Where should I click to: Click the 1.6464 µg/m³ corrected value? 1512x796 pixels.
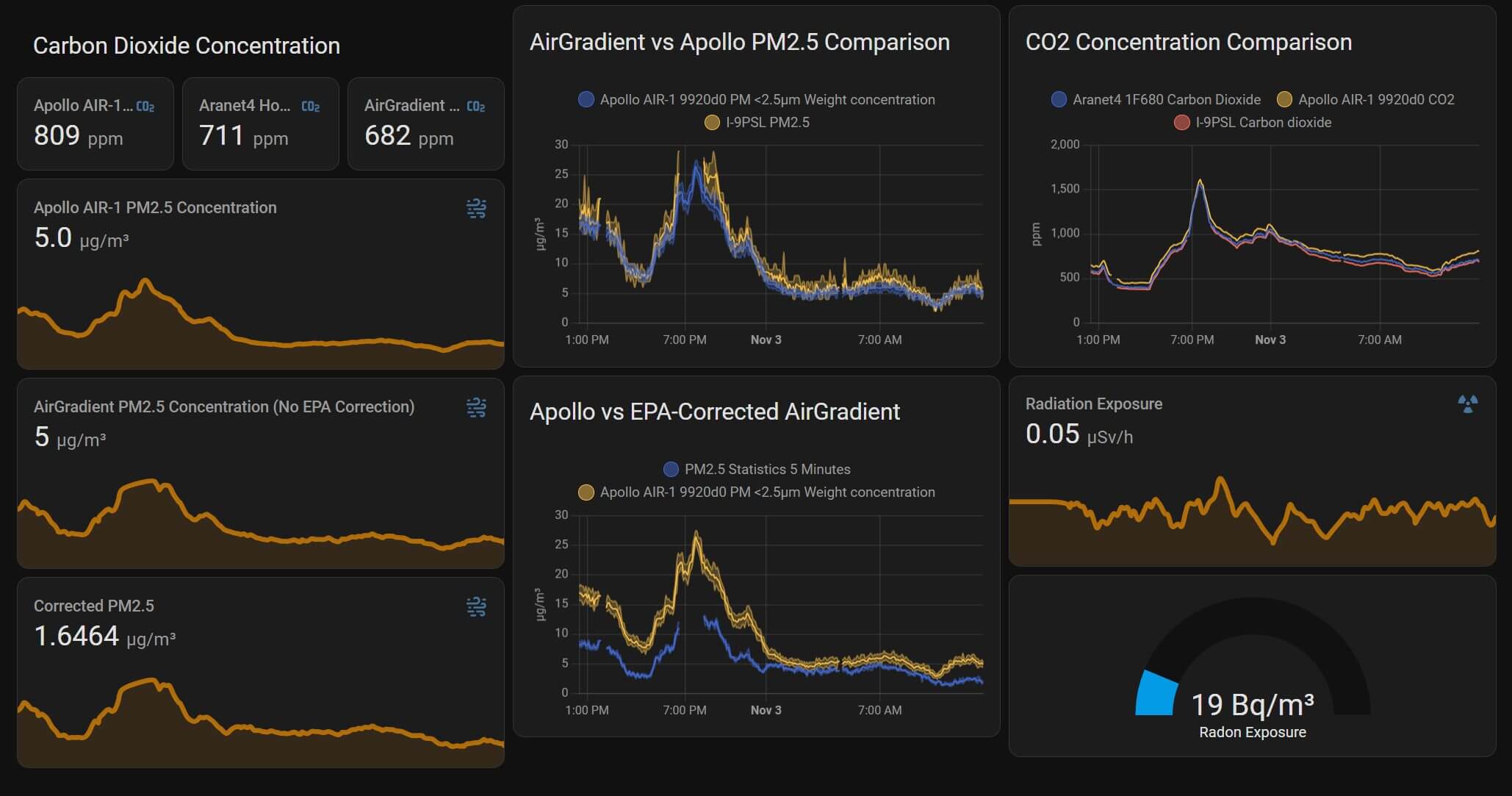105,637
